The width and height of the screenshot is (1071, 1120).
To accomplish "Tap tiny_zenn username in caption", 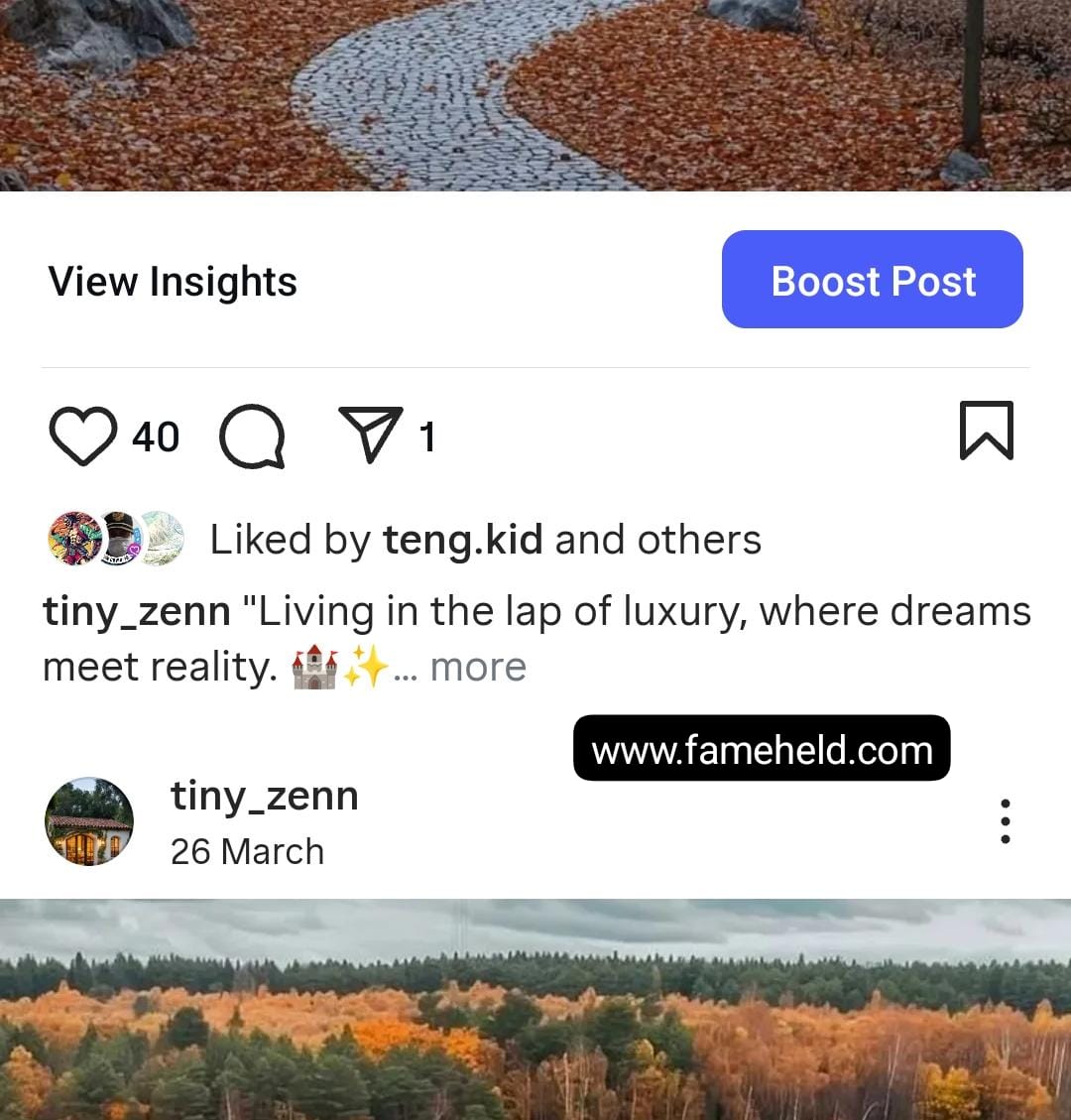I will (137, 612).
